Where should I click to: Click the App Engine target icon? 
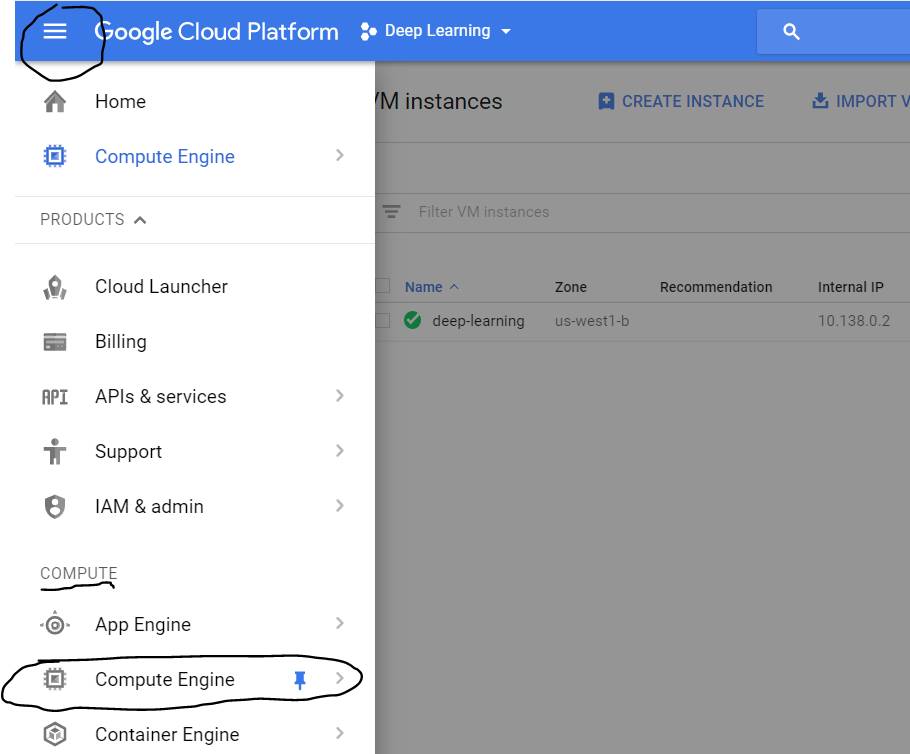[55, 625]
